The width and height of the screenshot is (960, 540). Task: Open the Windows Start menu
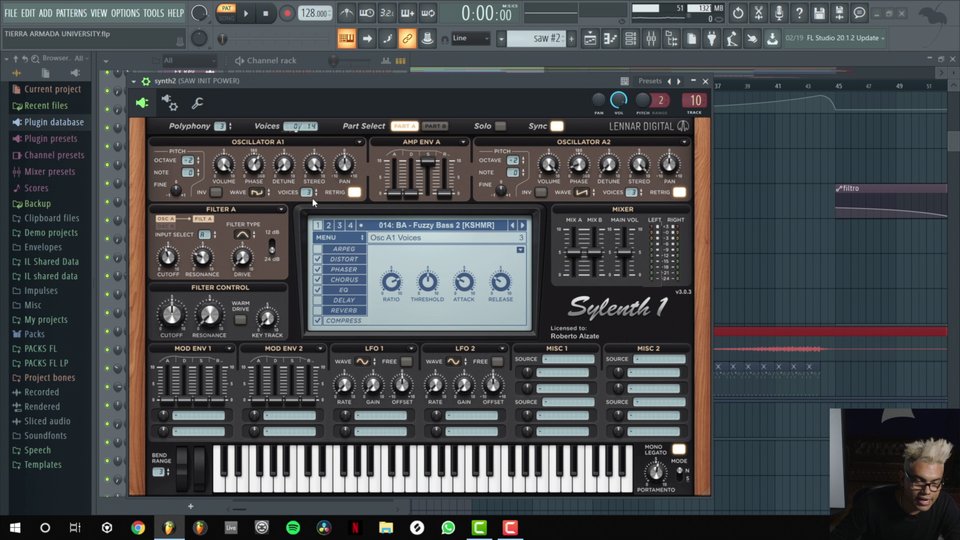[x=15, y=527]
